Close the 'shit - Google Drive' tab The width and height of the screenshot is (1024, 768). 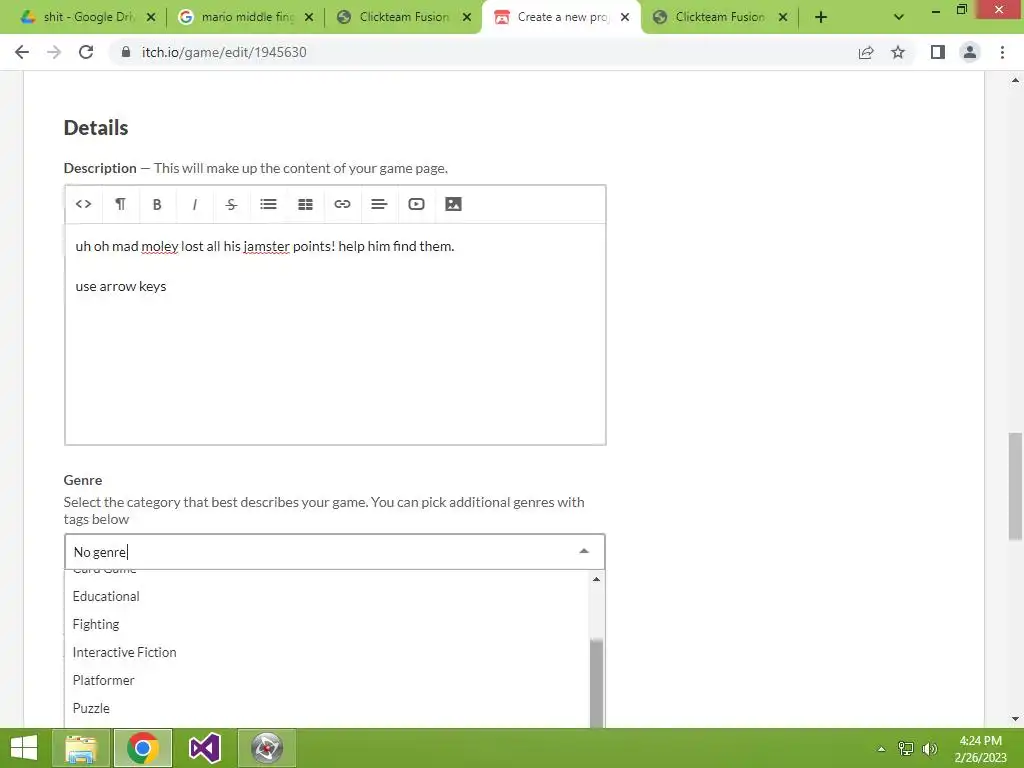click(x=151, y=18)
